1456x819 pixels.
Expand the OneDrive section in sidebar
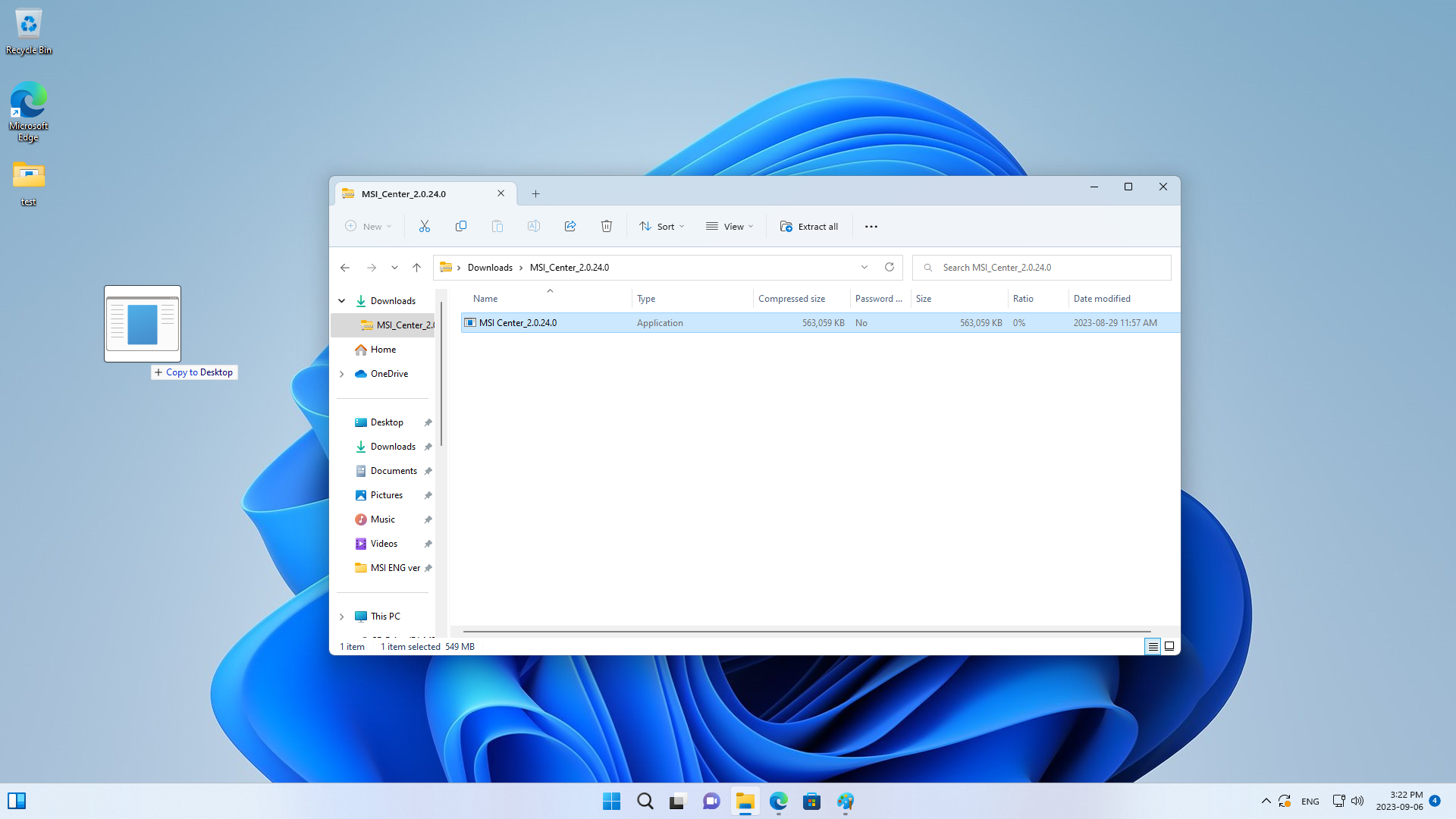coord(341,374)
